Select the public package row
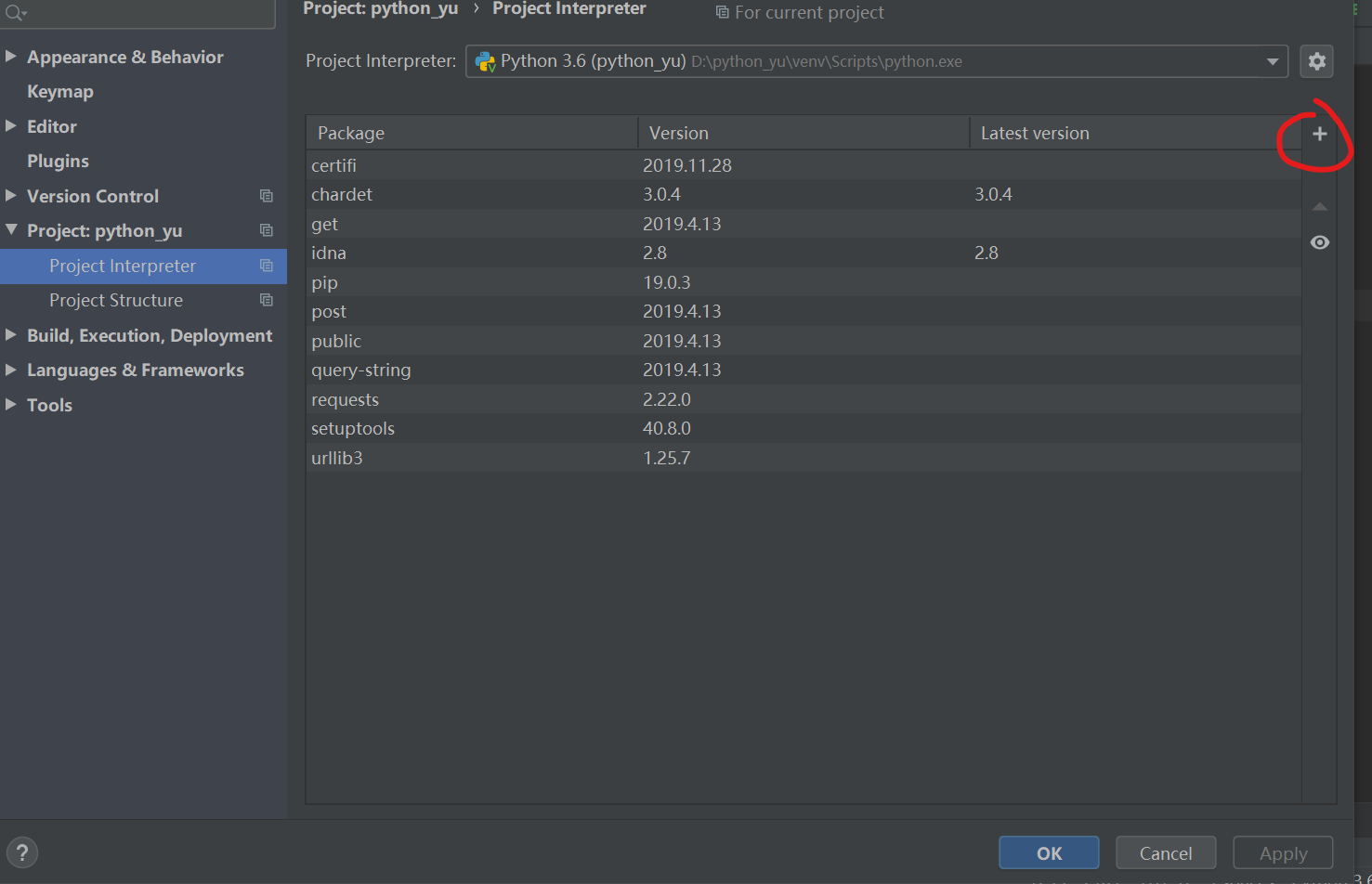 pos(804,341)
